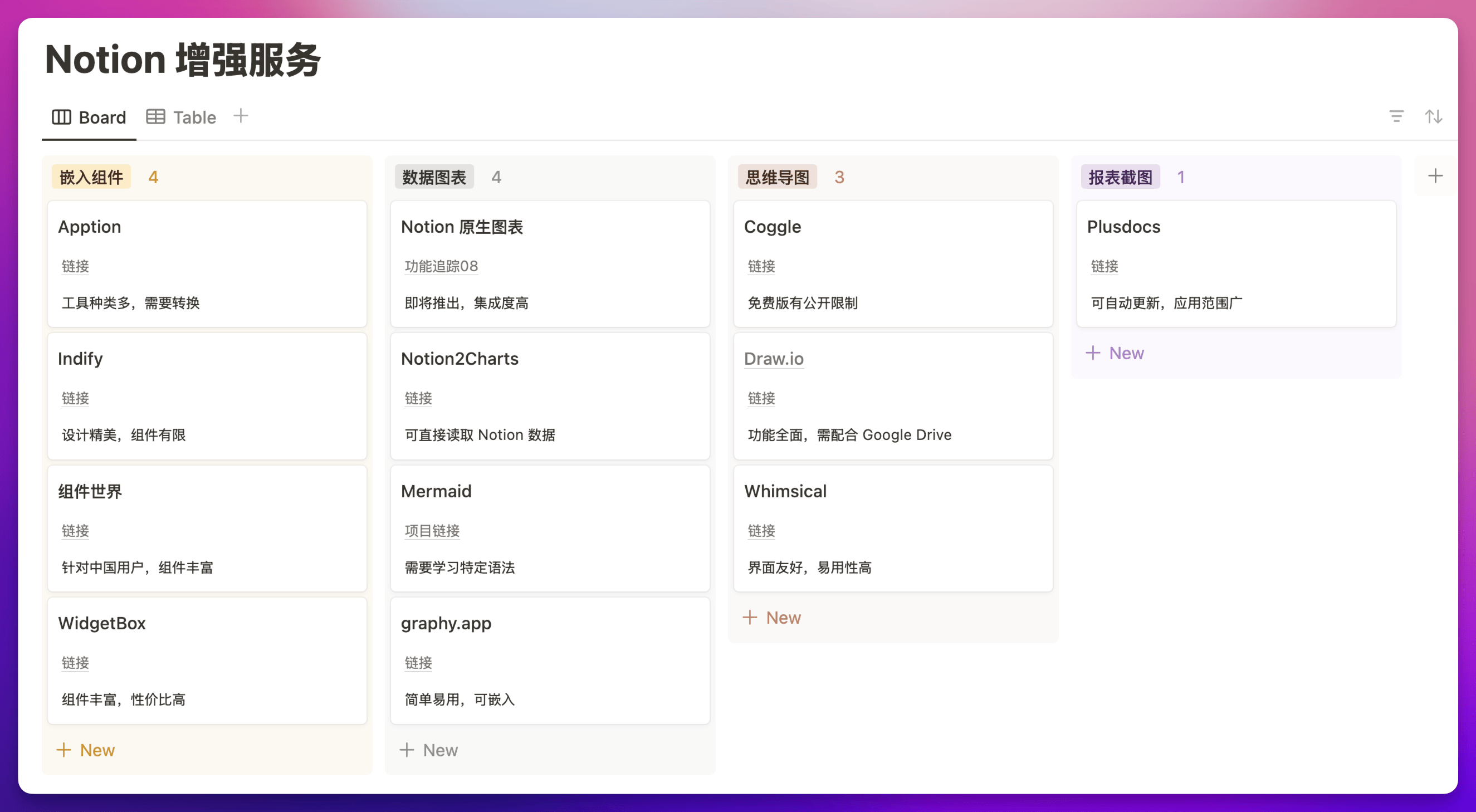Click text 工具种类多，需要转换

point(131,302)
